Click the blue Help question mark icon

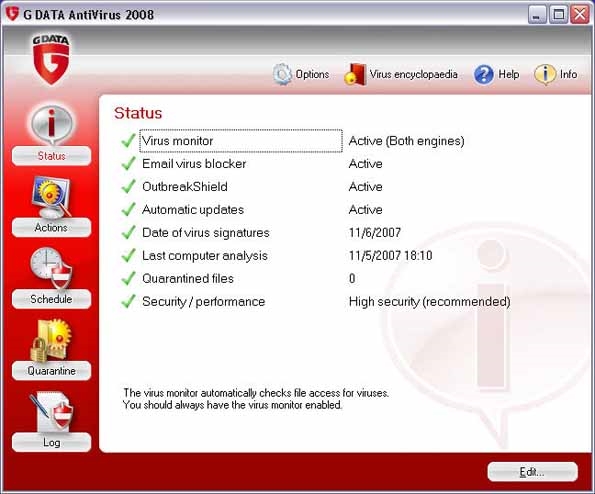pos(484,74)
